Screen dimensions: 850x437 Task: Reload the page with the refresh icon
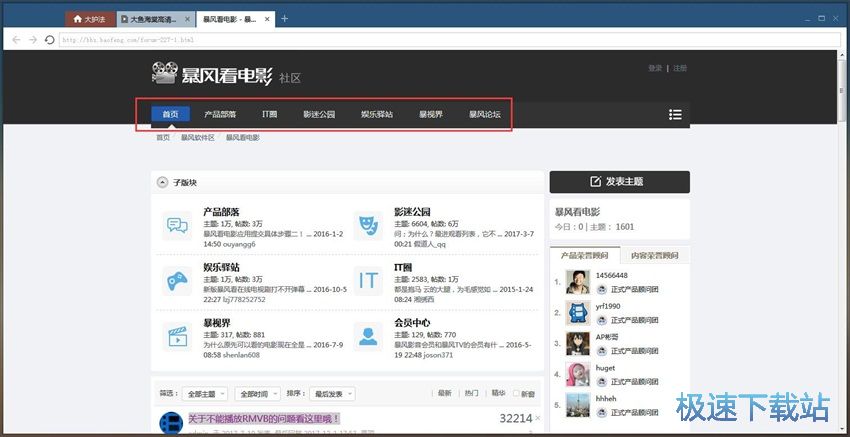point(49,40)
